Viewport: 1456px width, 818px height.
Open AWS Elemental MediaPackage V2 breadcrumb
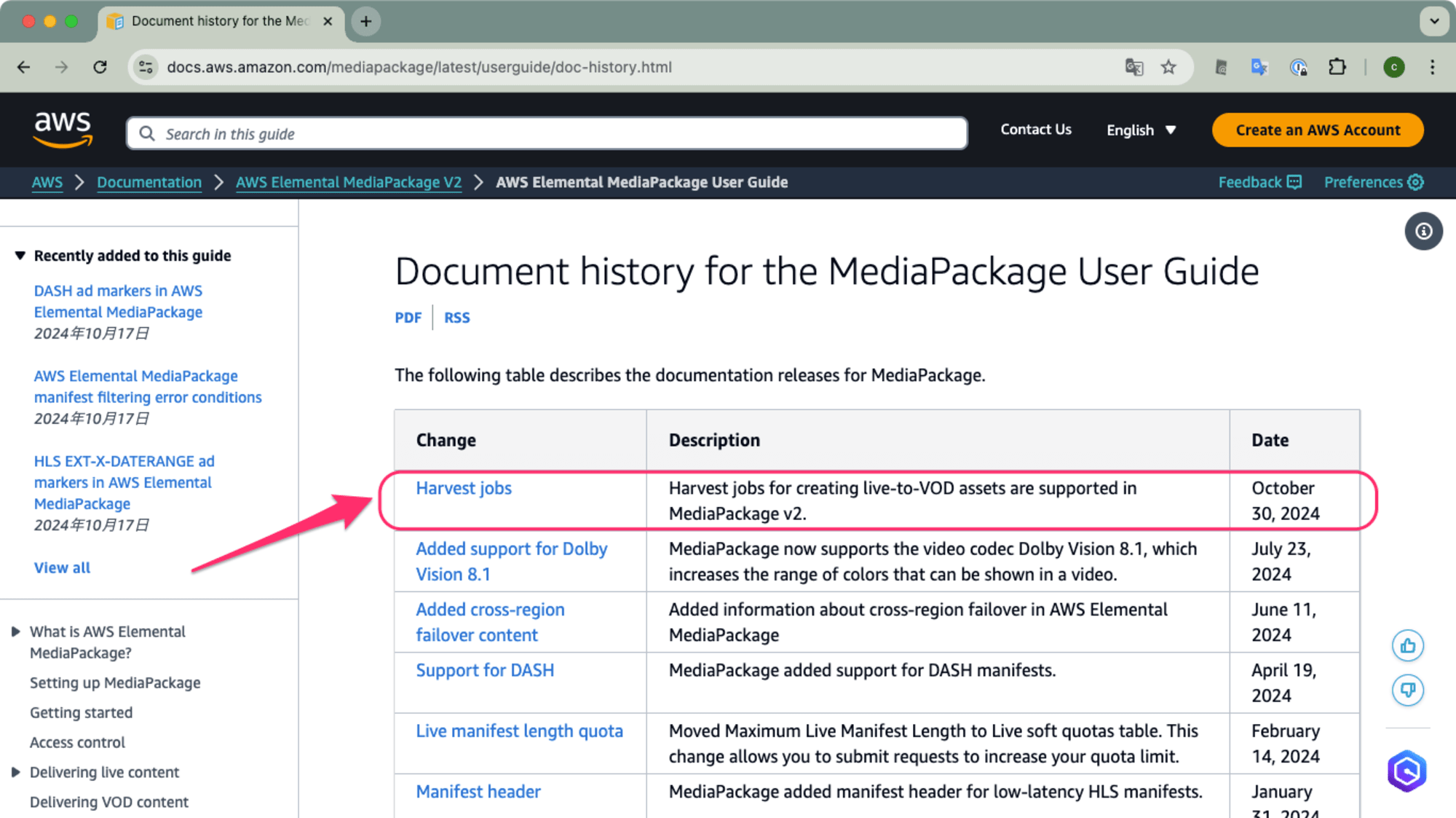click(x=349, y=182)
